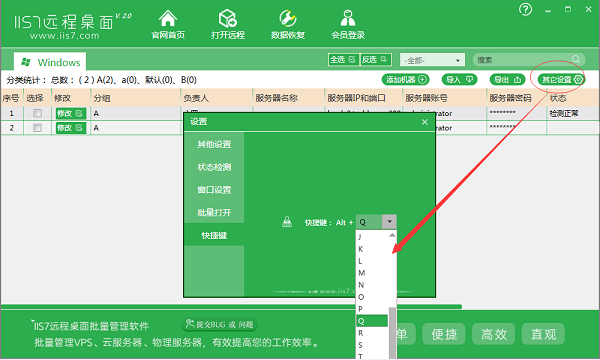Viewport: 600px width, 360px height.
Task: Open 数据恢复 data recovery tool
Action: point(288,24)
